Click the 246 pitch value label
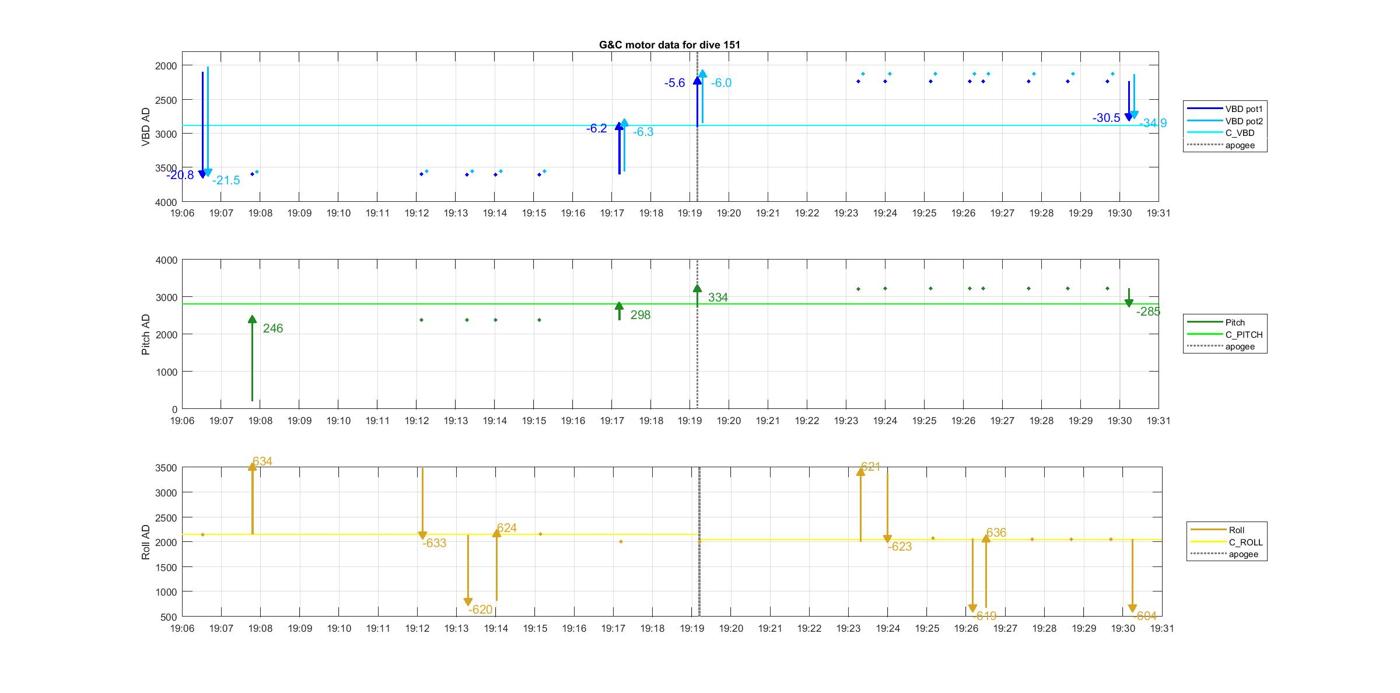1400x693 pixels. (x=273, y=328)
